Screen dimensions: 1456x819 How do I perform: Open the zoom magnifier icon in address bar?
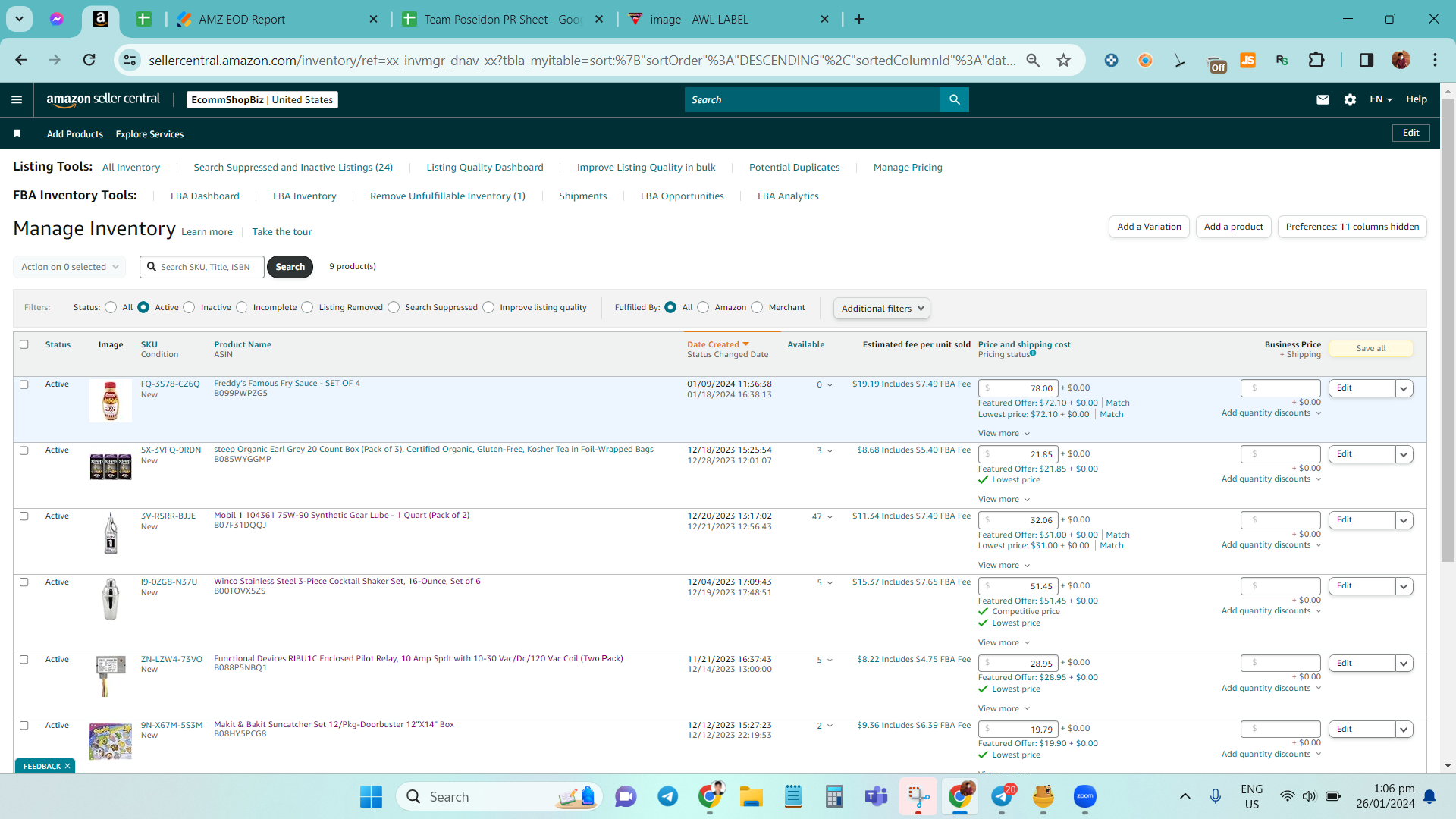(x=1033, y=60)
